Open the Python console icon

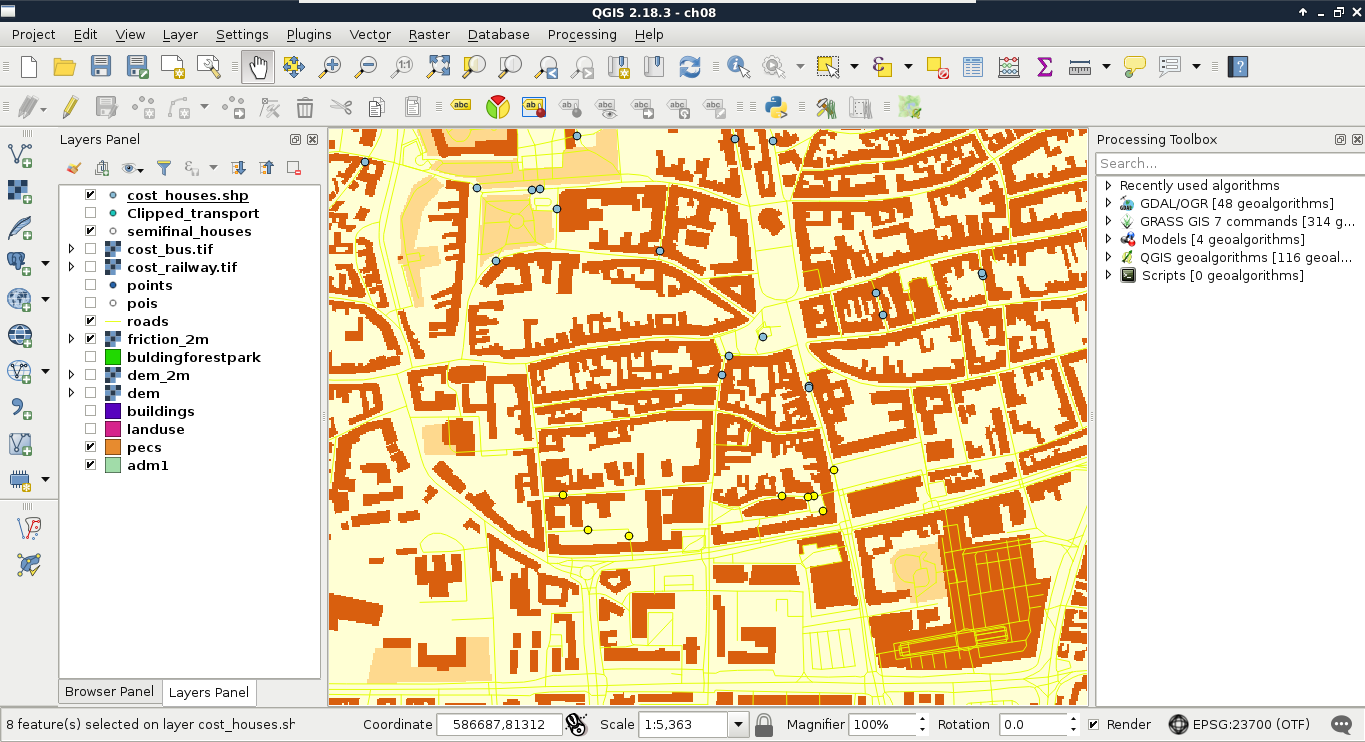click(x=775, y=107)
